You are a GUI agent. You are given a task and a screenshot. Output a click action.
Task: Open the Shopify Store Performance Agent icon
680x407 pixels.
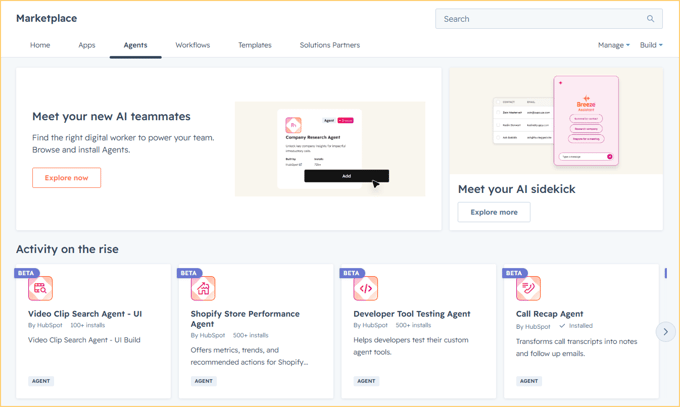point(203,289)
